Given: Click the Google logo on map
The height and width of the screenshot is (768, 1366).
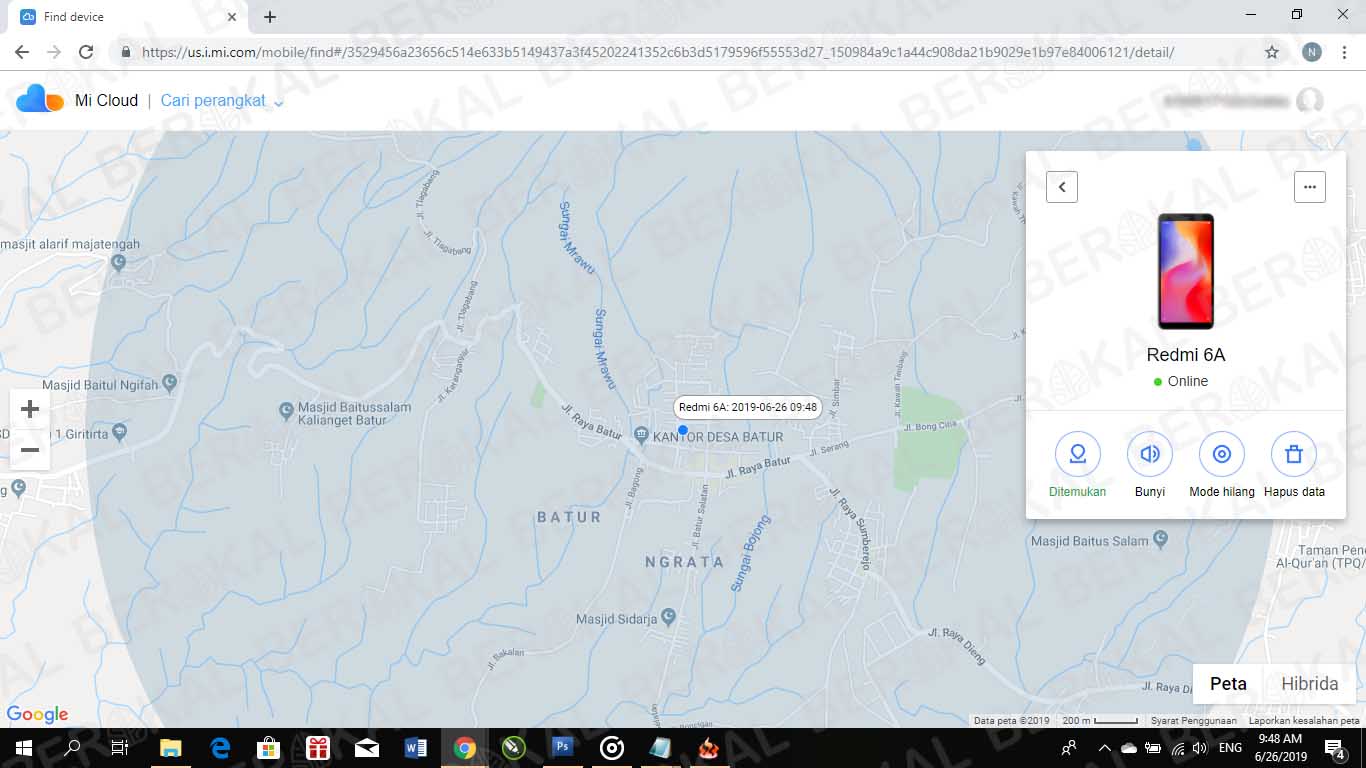Looking at the screenshot, I should pyautogui.click(x=37, y=714).
